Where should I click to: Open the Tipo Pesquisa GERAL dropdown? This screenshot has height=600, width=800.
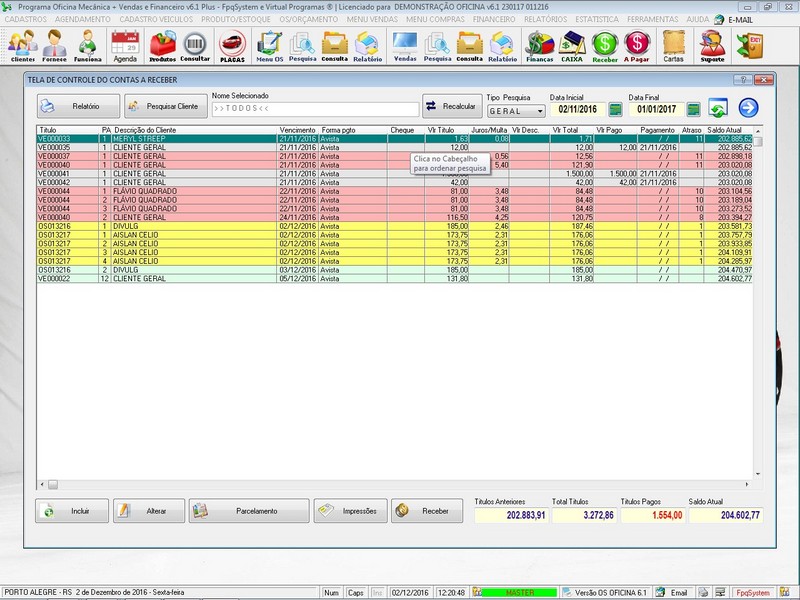pyautogui.click(x=516, y=111)
